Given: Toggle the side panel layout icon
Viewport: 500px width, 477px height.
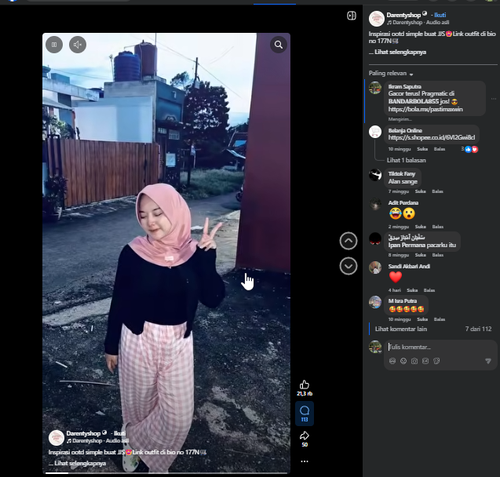Looking at the screenshot, I should click(351, 16).
